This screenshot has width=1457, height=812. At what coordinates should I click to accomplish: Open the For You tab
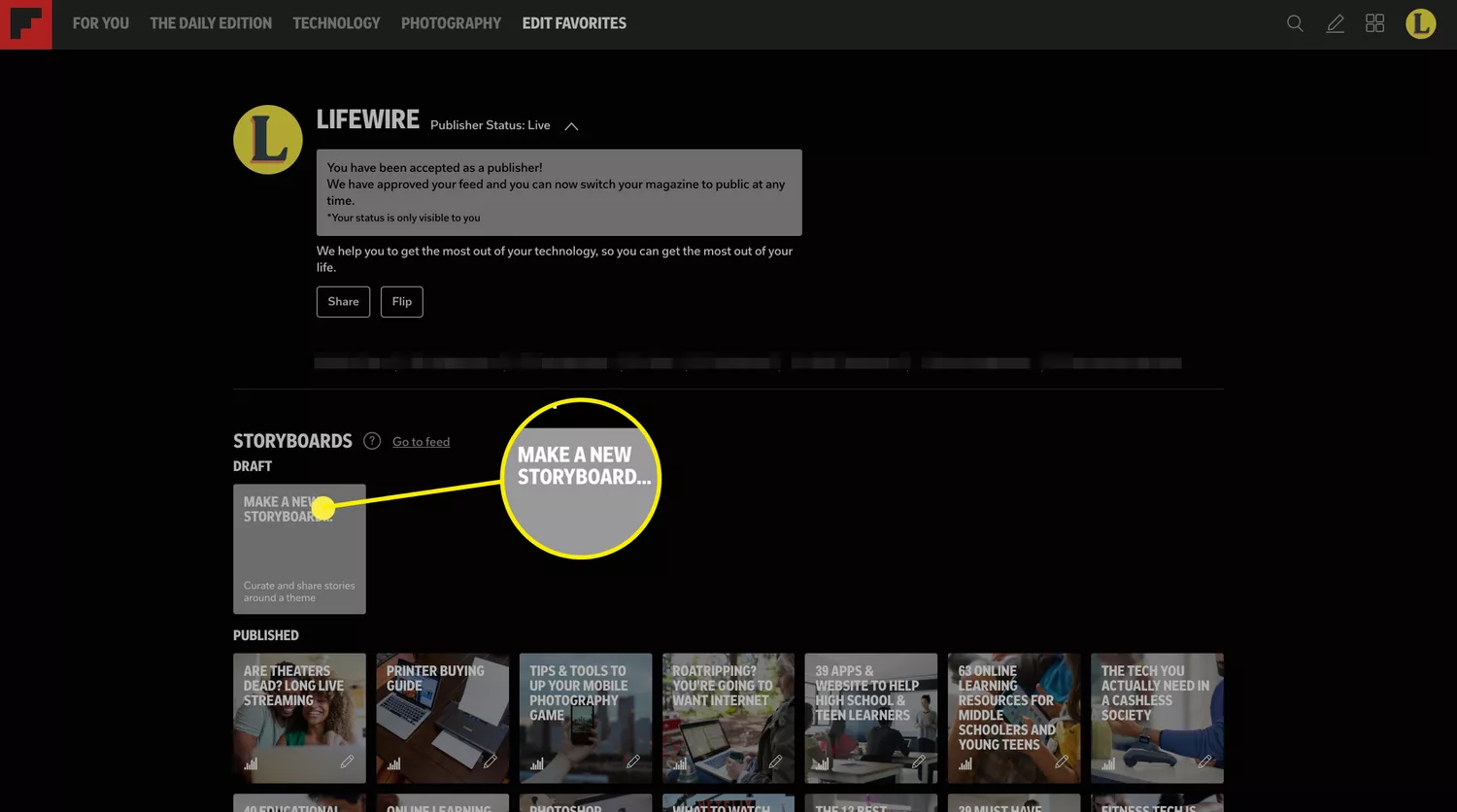(x=101, y=23)
